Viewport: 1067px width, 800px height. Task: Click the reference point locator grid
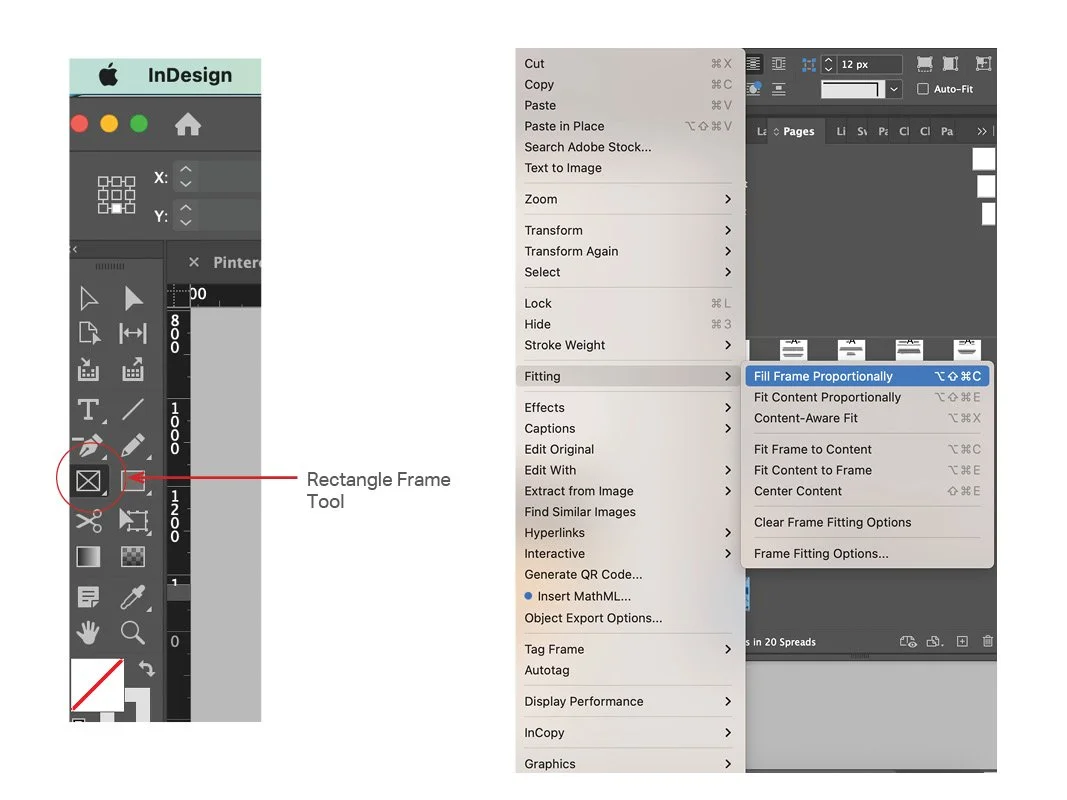click(116, 195)
